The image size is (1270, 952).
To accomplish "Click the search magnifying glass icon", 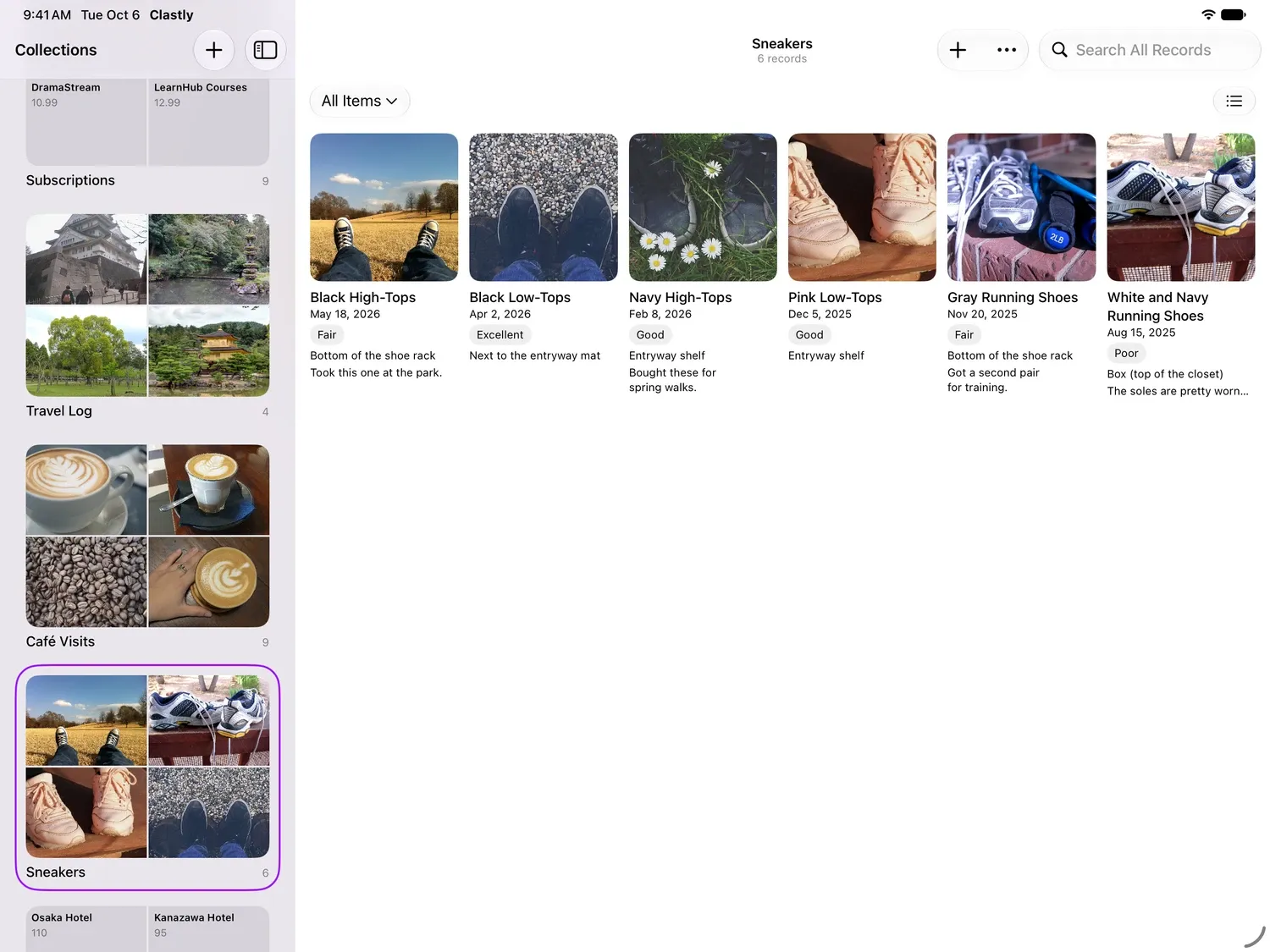I will point(1059,50).
